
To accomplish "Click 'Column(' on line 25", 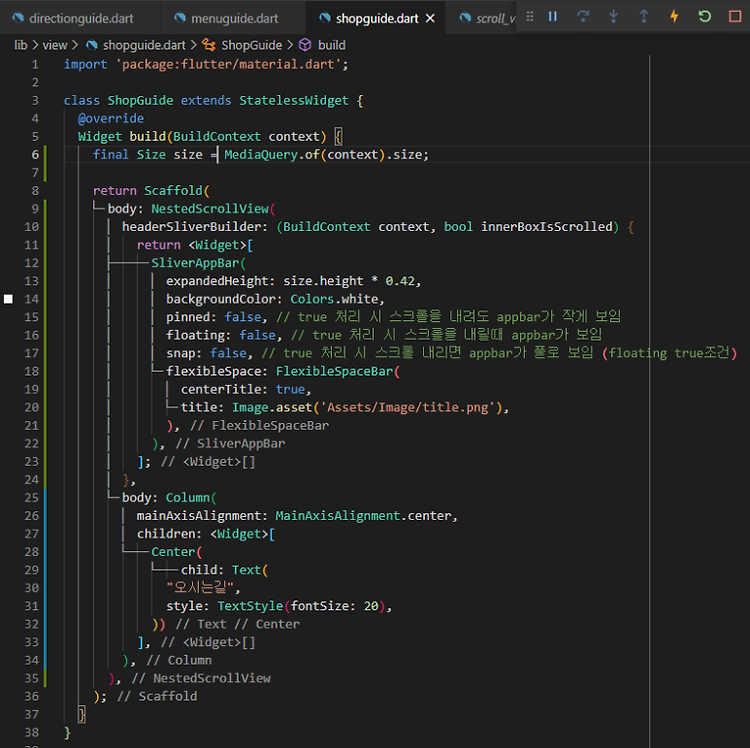I will [x=191, y=497].
